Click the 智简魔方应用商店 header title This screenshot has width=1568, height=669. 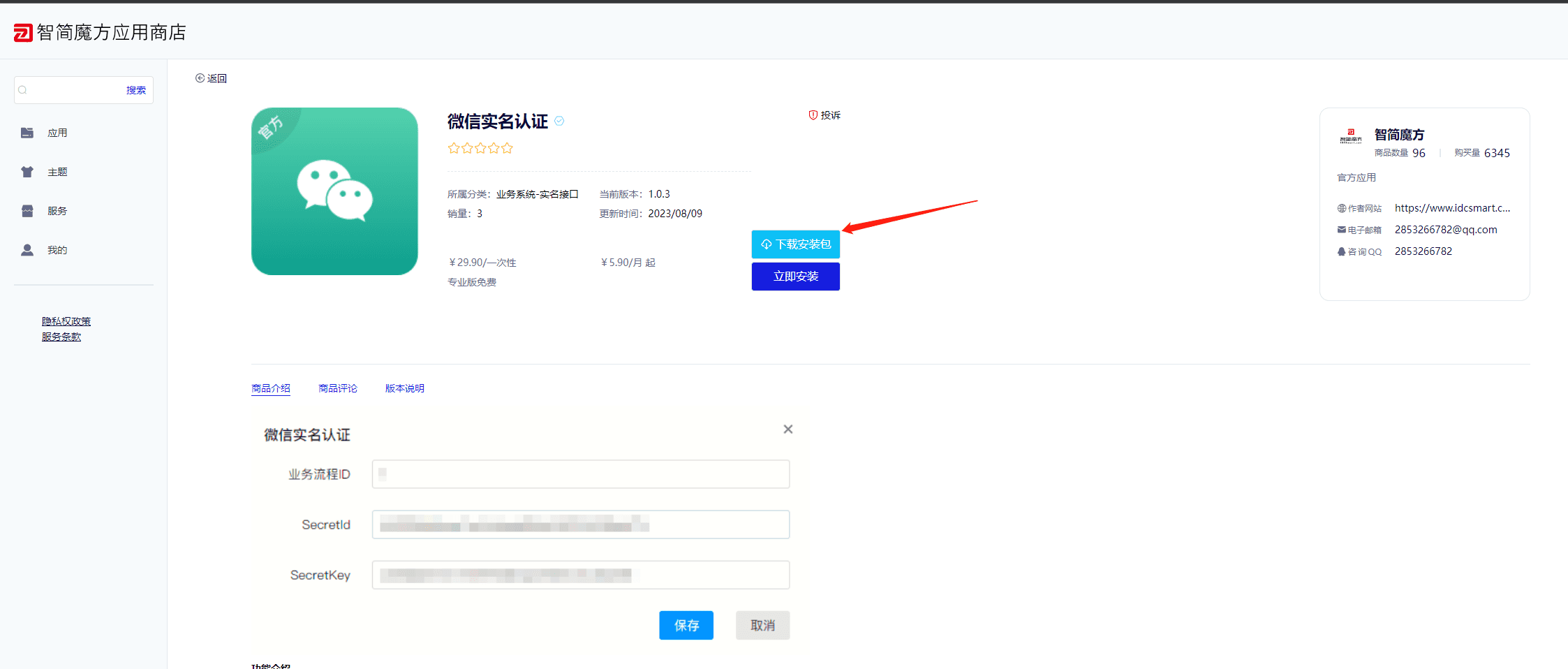(112, 33)
